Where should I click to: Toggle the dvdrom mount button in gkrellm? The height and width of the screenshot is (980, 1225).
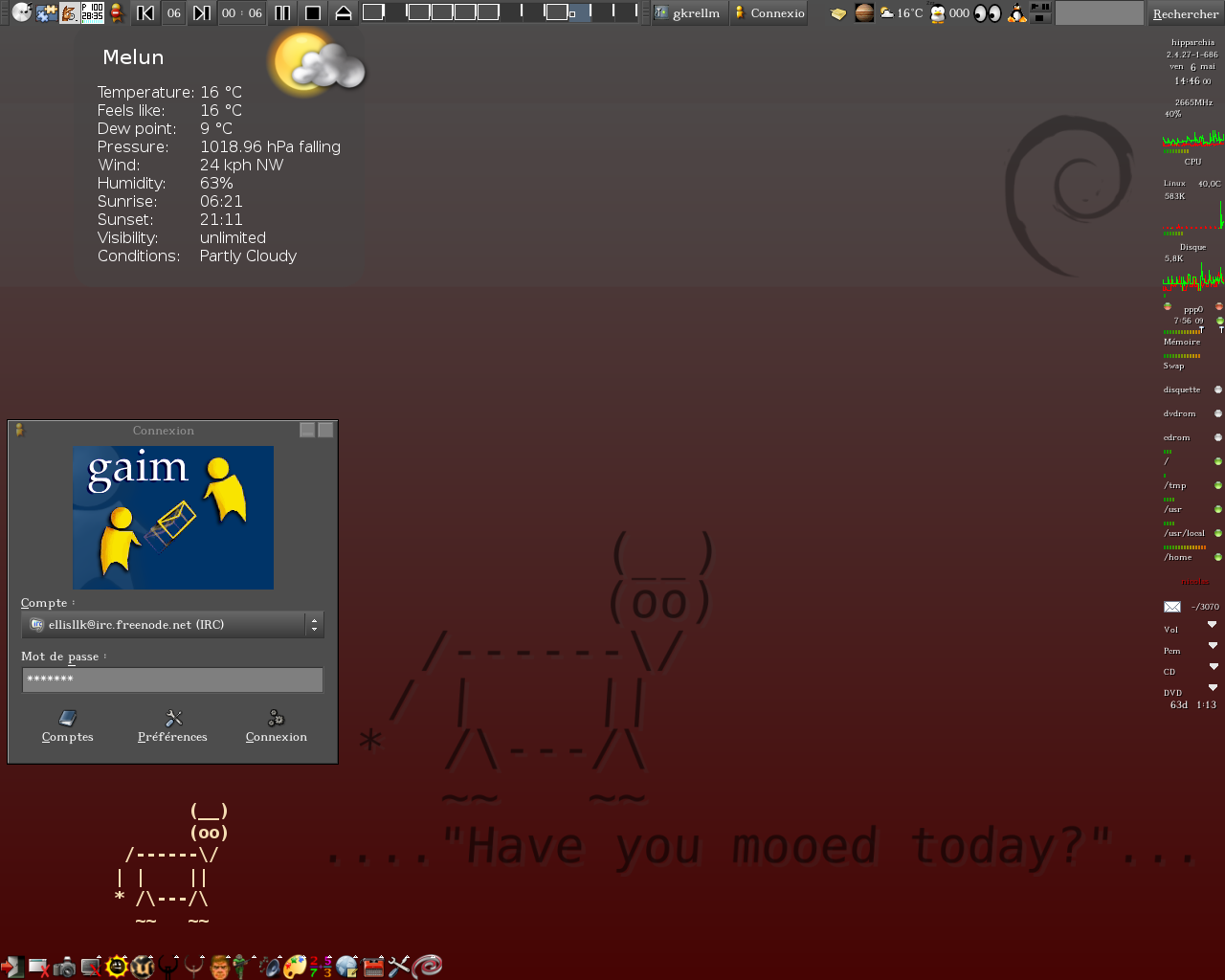pyautogui.click(x=1217, y=413)
